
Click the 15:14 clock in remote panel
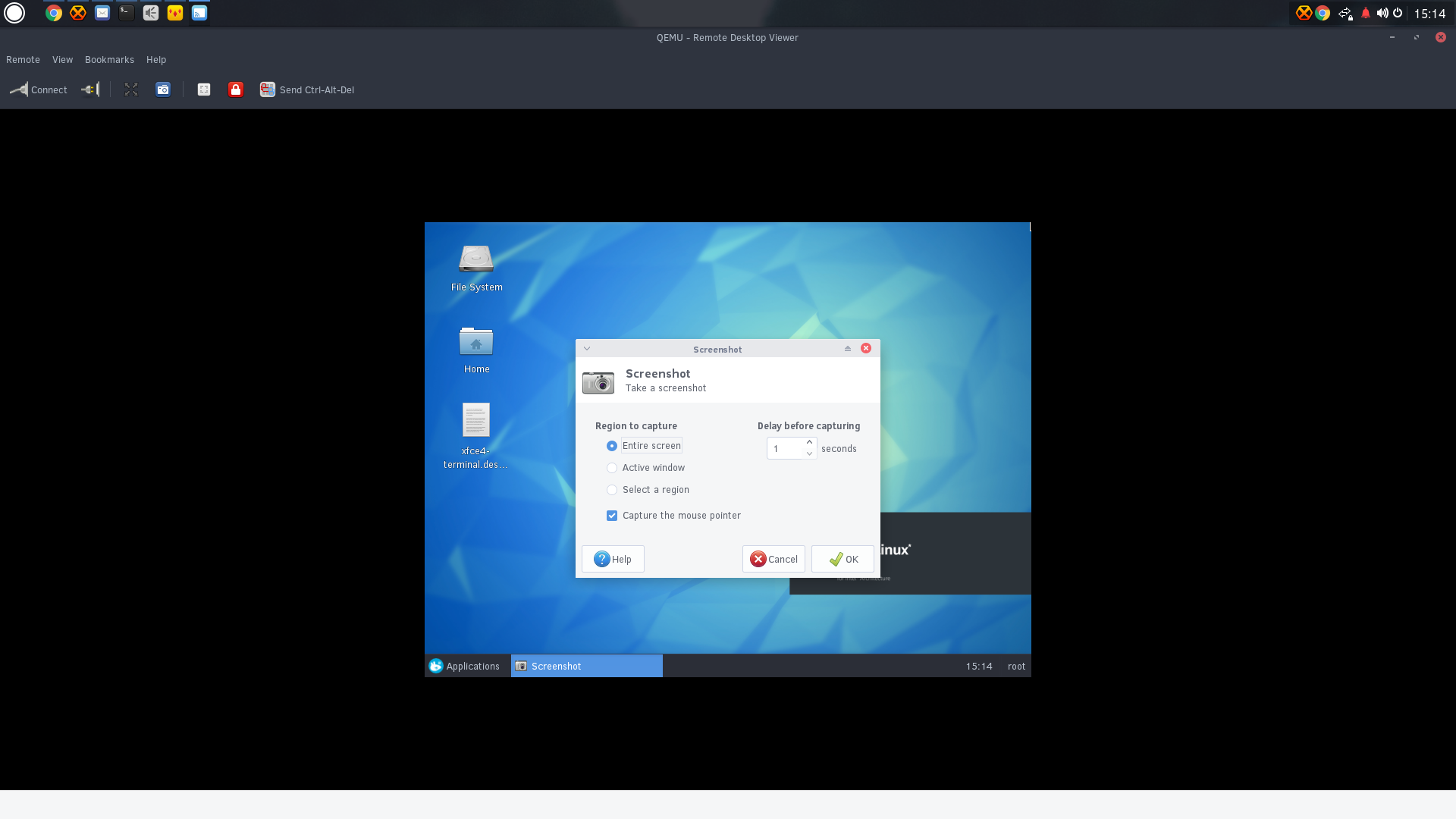point(979,667)
